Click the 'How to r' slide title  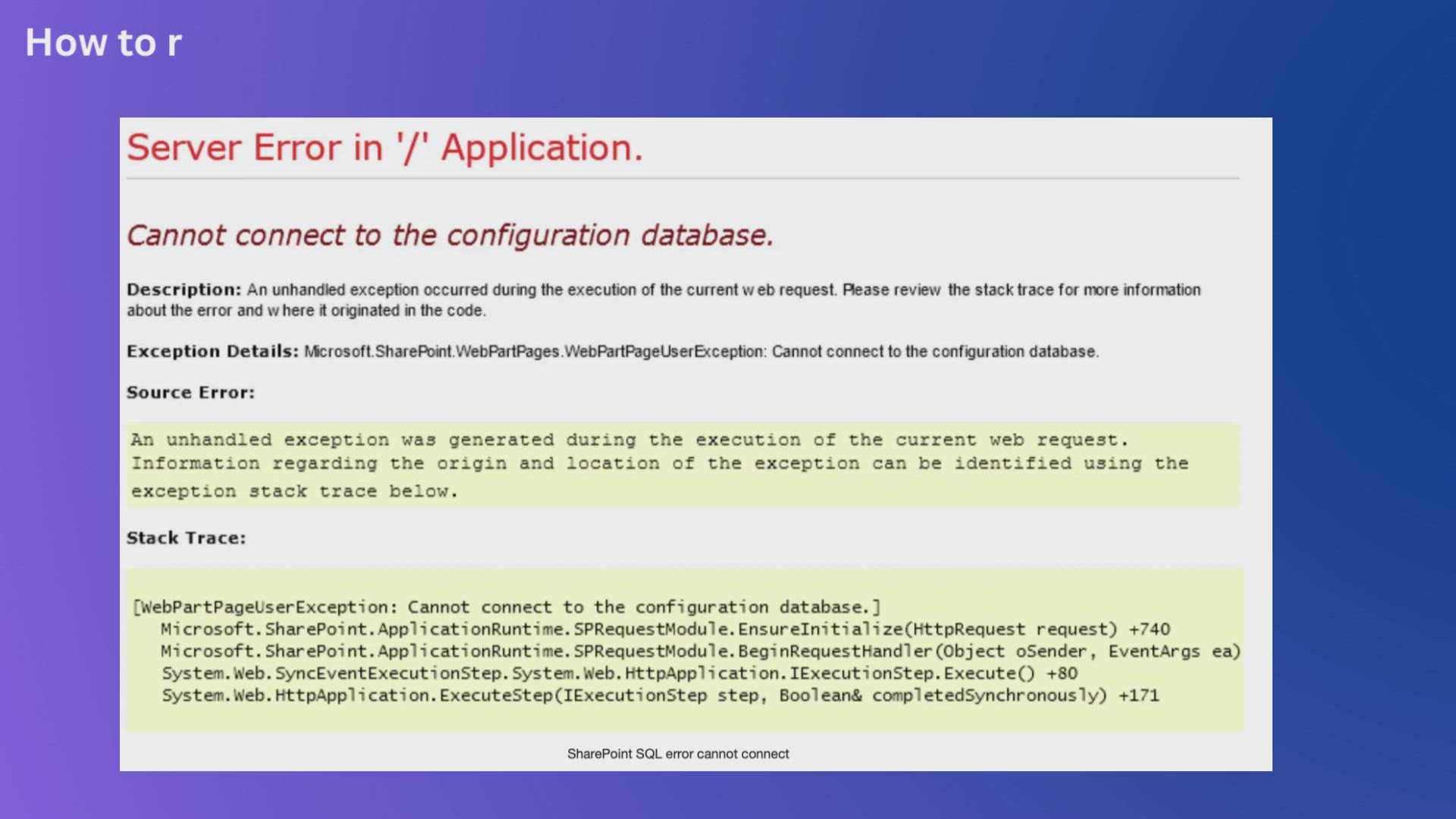point(103,42)
